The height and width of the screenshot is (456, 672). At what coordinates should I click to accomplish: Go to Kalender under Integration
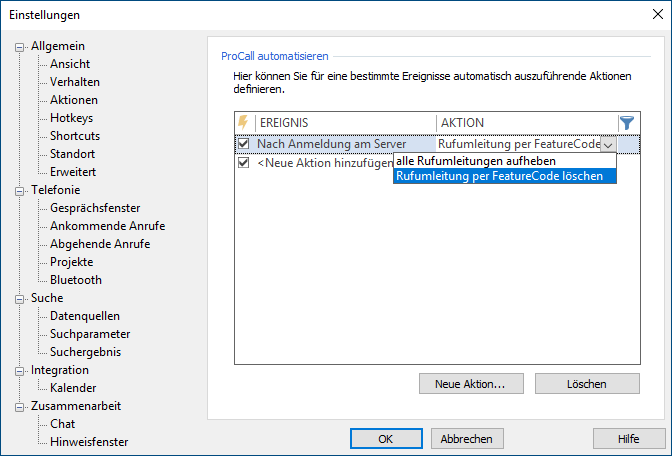(73, 388)
